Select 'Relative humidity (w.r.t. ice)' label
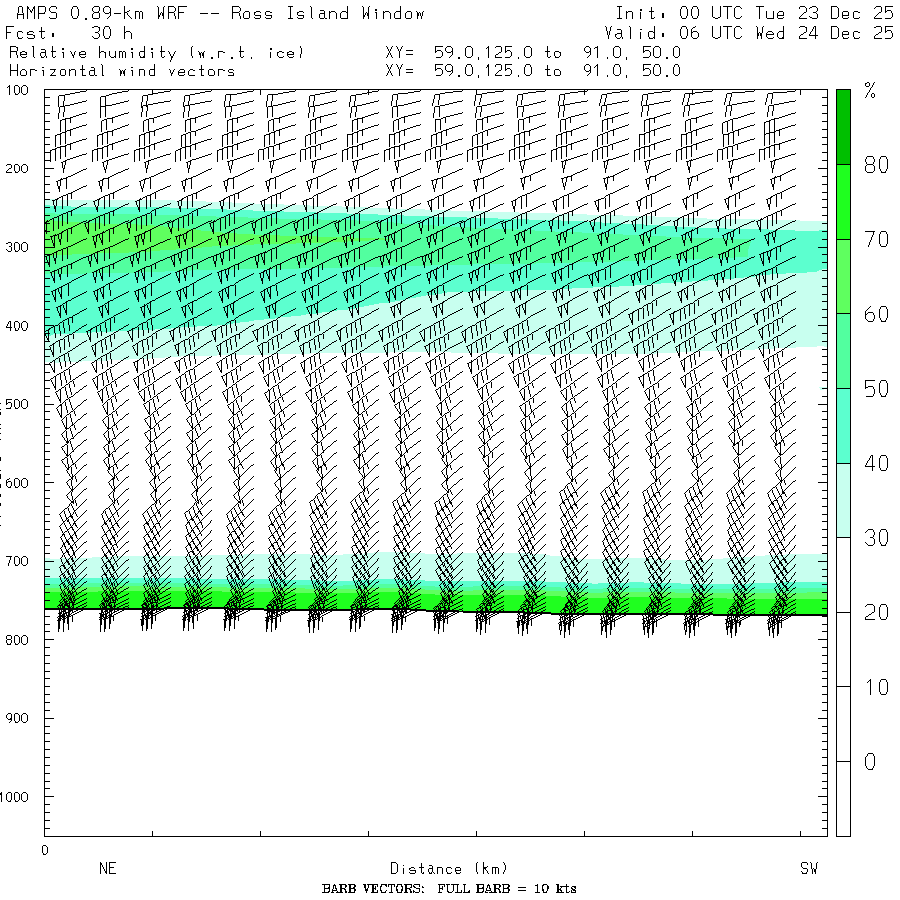This screenshot has width=900, height=900. click(156, 52)
